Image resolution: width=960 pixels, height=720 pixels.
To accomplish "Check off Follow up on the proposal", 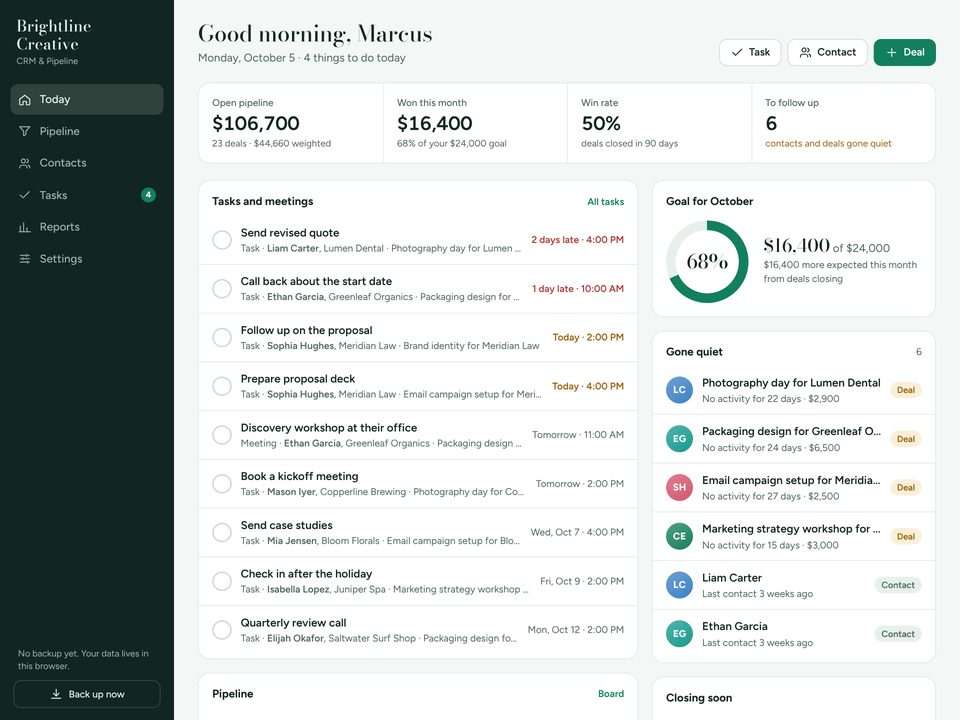I will coord(222,337).
